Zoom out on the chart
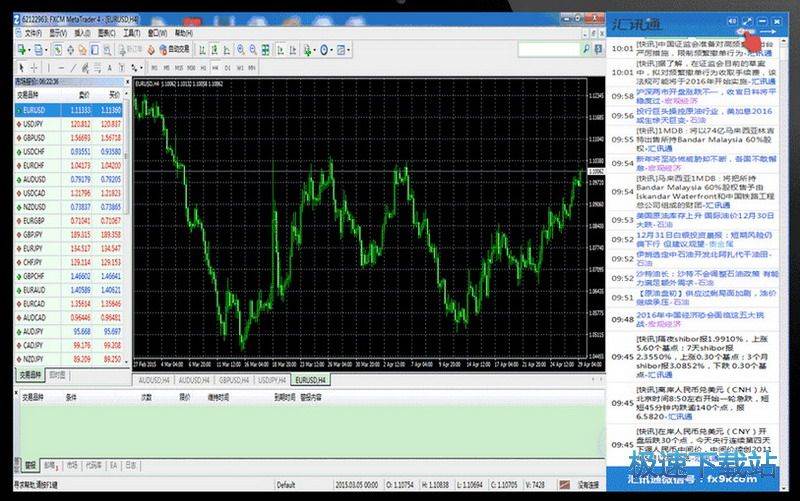Screen dimensions: 800x501 (x=253, y=50)
